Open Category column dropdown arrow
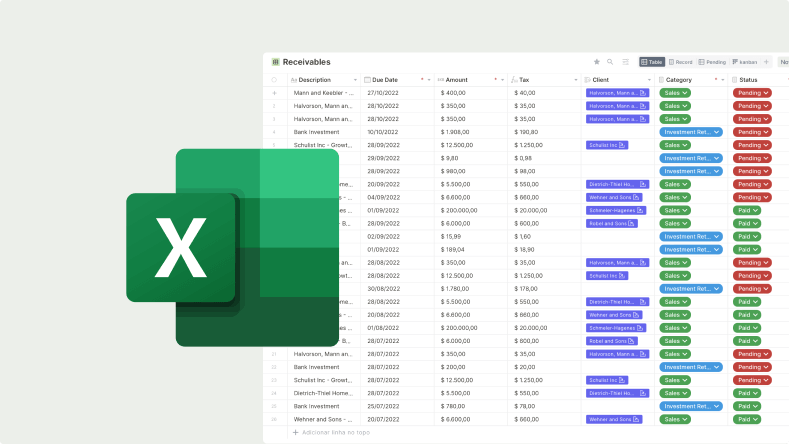This screenshot has height=444, width=789. click(723, 80)
